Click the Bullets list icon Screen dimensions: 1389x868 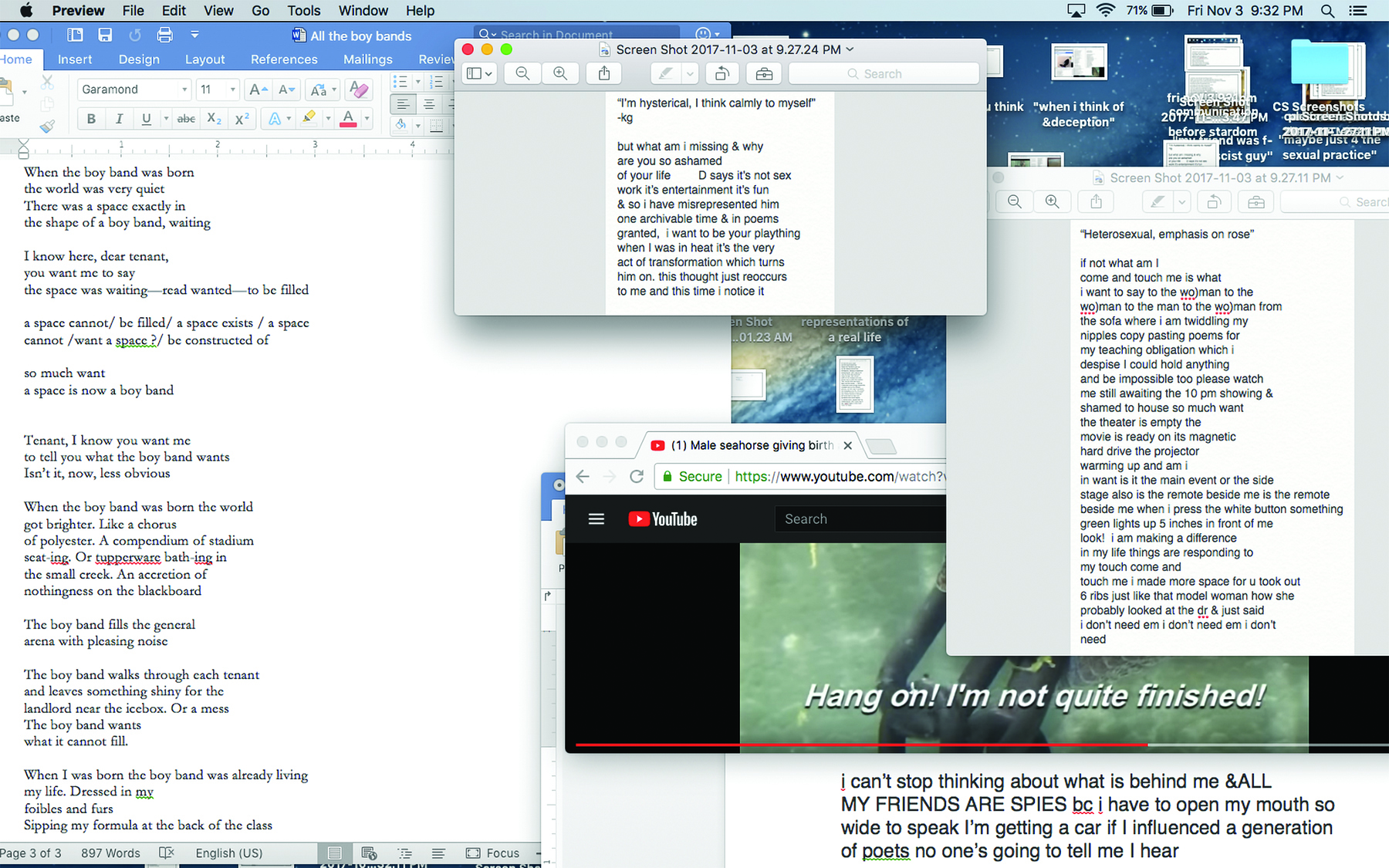pos(400,82)
